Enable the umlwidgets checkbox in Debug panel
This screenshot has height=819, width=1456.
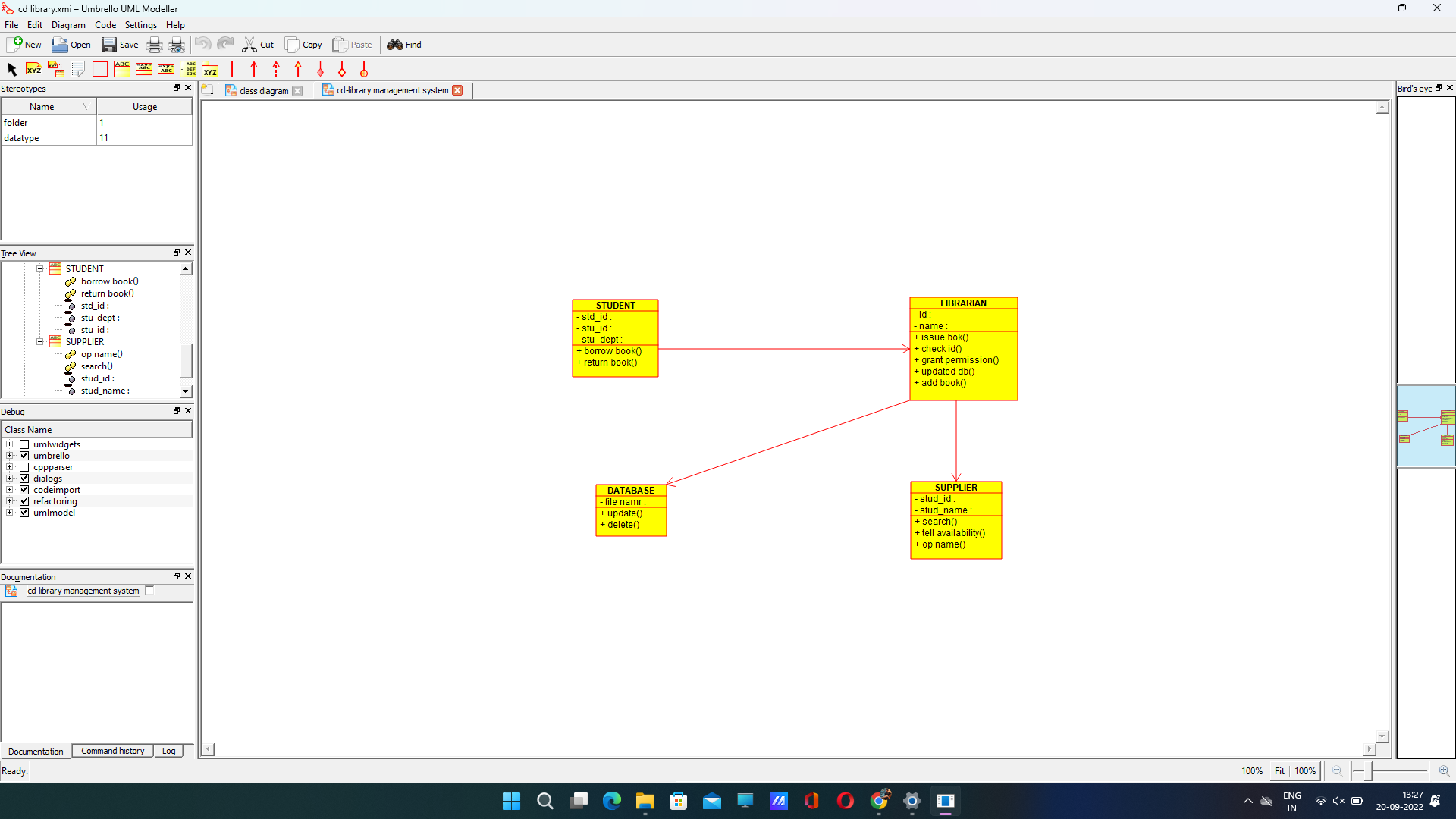point(24,444)
